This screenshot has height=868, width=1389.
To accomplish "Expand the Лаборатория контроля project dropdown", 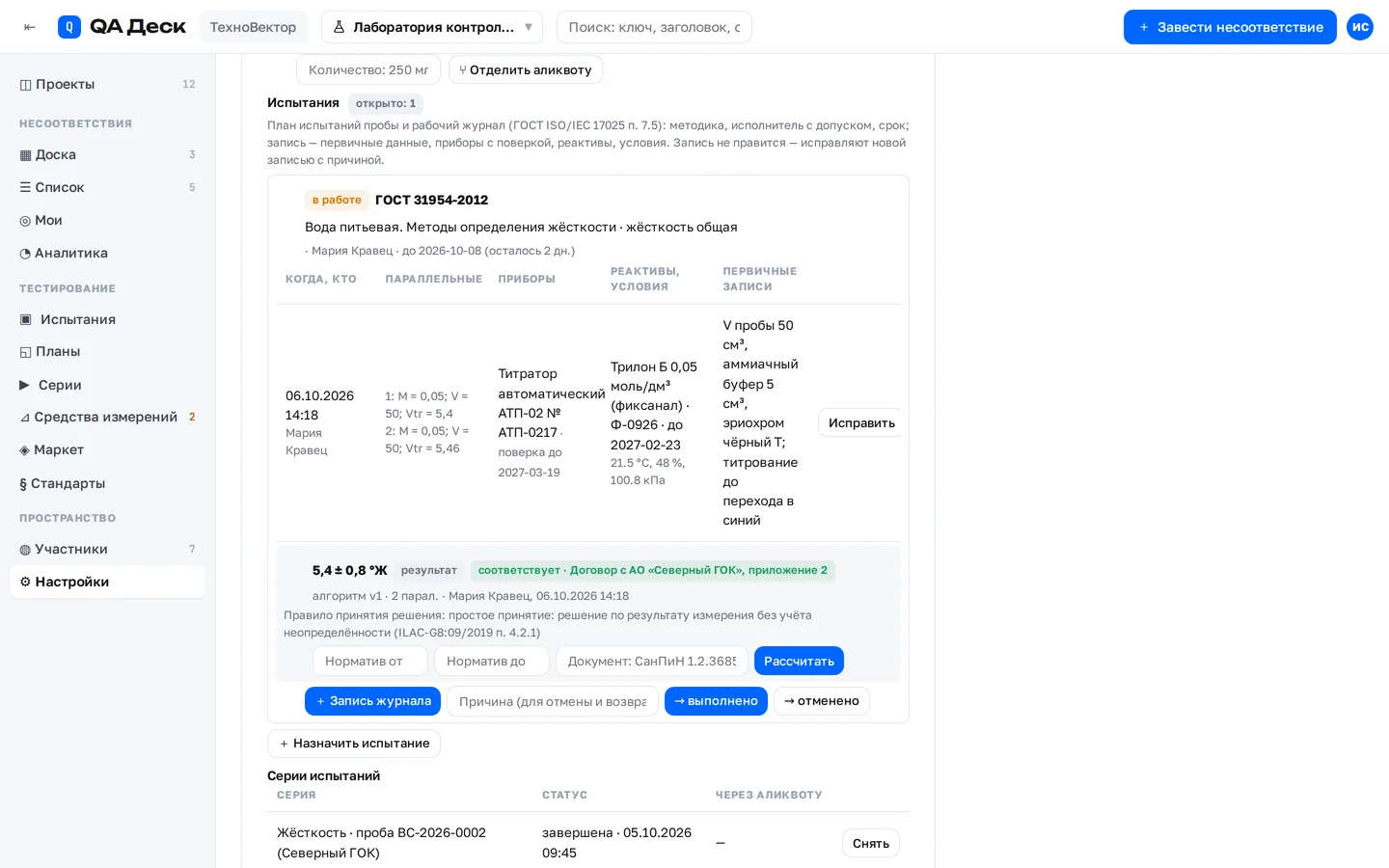I will pyautogui.click(x=432, y=27).
